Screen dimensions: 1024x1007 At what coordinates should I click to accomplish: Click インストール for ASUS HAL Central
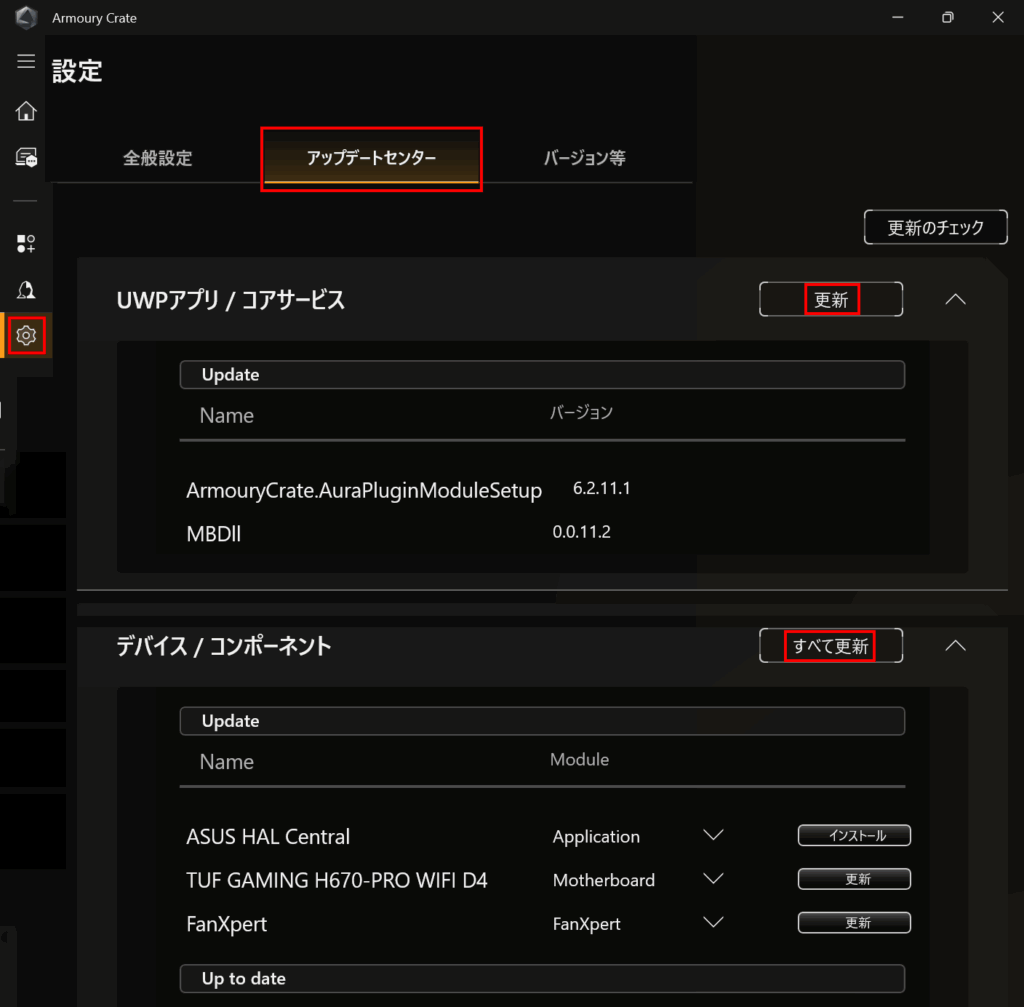click(854, 835)
